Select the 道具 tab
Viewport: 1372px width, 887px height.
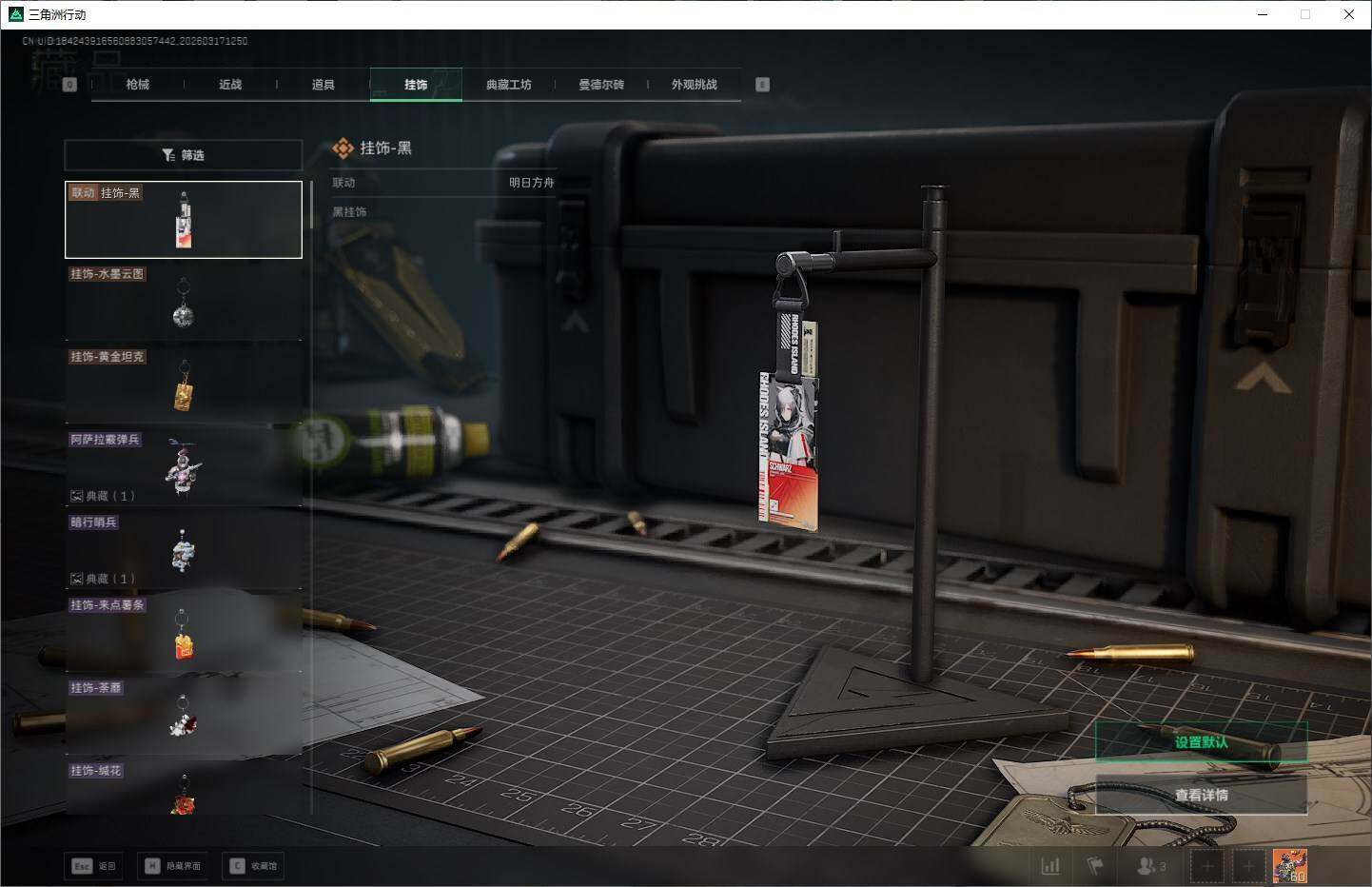[x=323, y=85]
